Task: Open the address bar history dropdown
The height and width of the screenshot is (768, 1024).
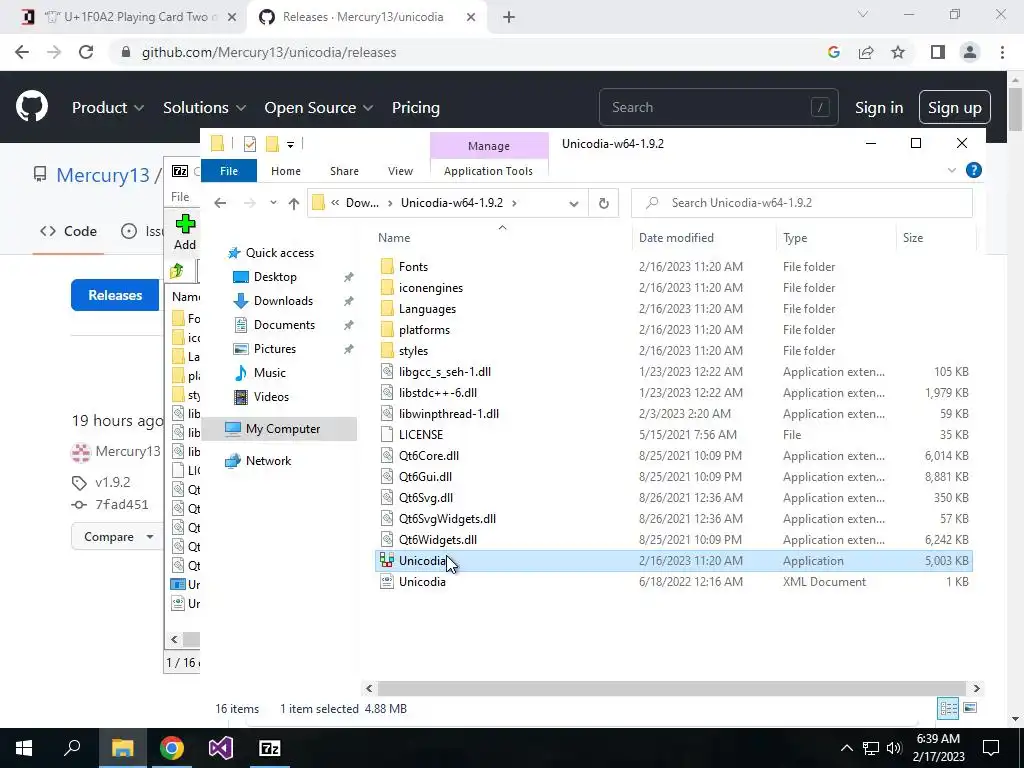Action: point(573,203)
